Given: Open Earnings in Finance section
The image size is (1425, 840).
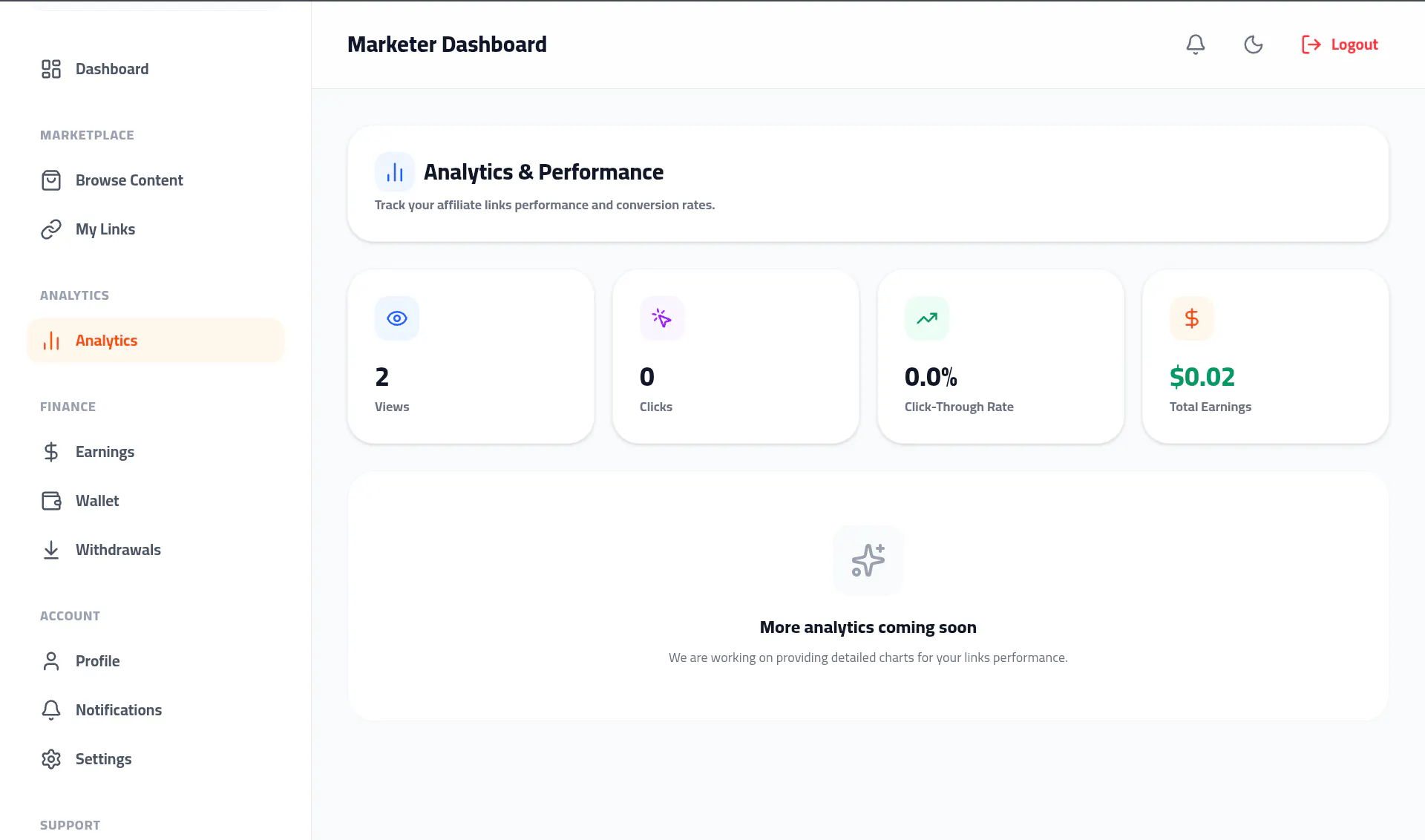Looking at the screenshot, I should click(156, 452).
